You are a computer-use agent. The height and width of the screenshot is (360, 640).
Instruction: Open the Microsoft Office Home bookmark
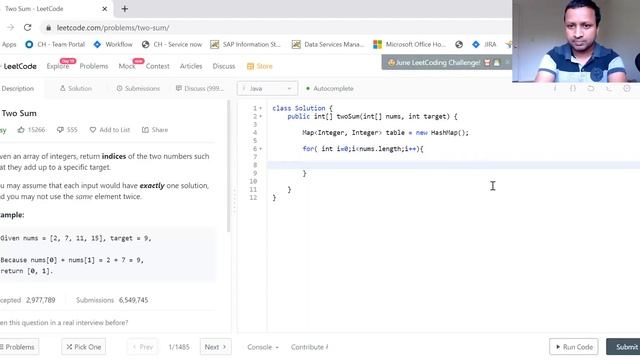tap(409, 44)
